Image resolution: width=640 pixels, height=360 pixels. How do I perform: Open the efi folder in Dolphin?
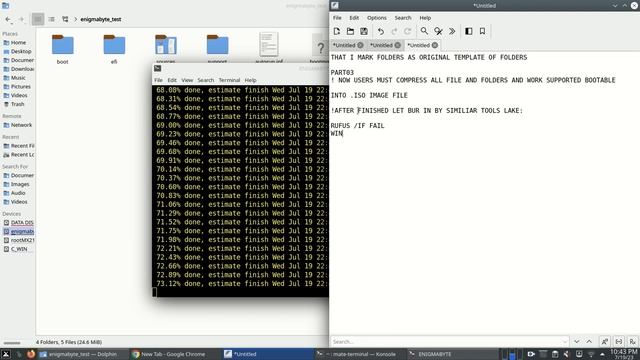(114, 49)
